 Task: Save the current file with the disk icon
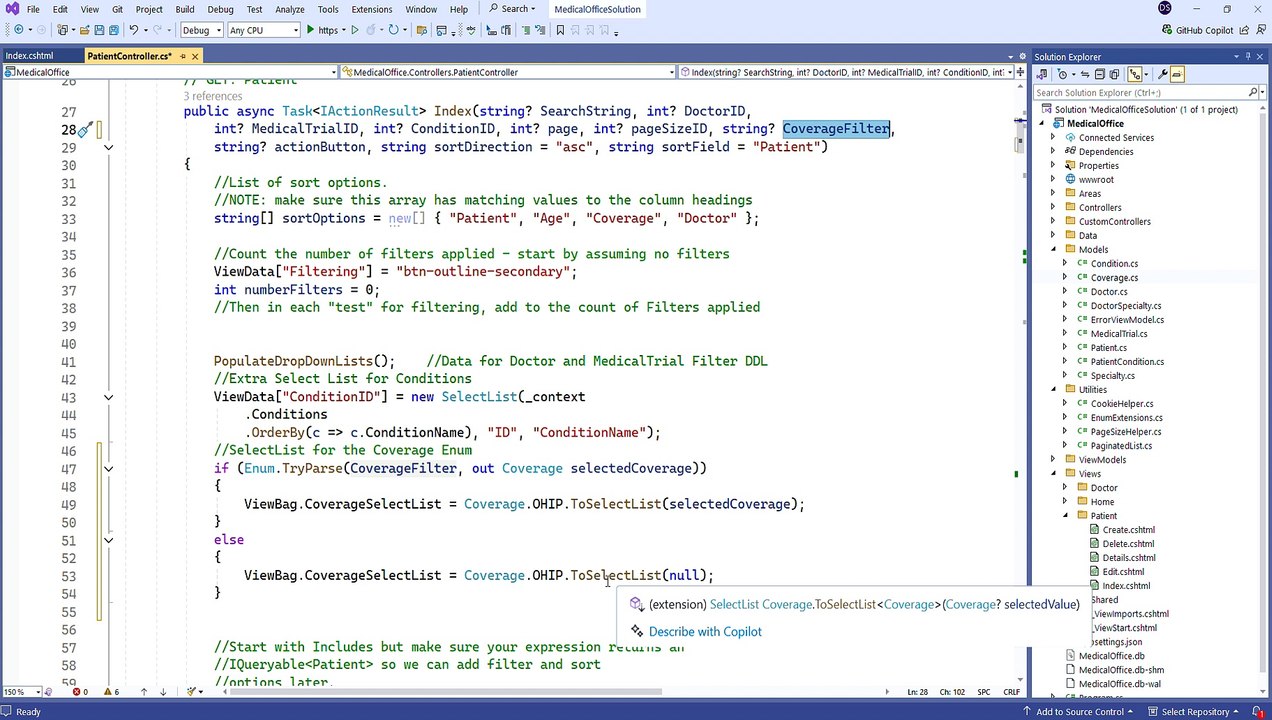(x=99, y=30)
